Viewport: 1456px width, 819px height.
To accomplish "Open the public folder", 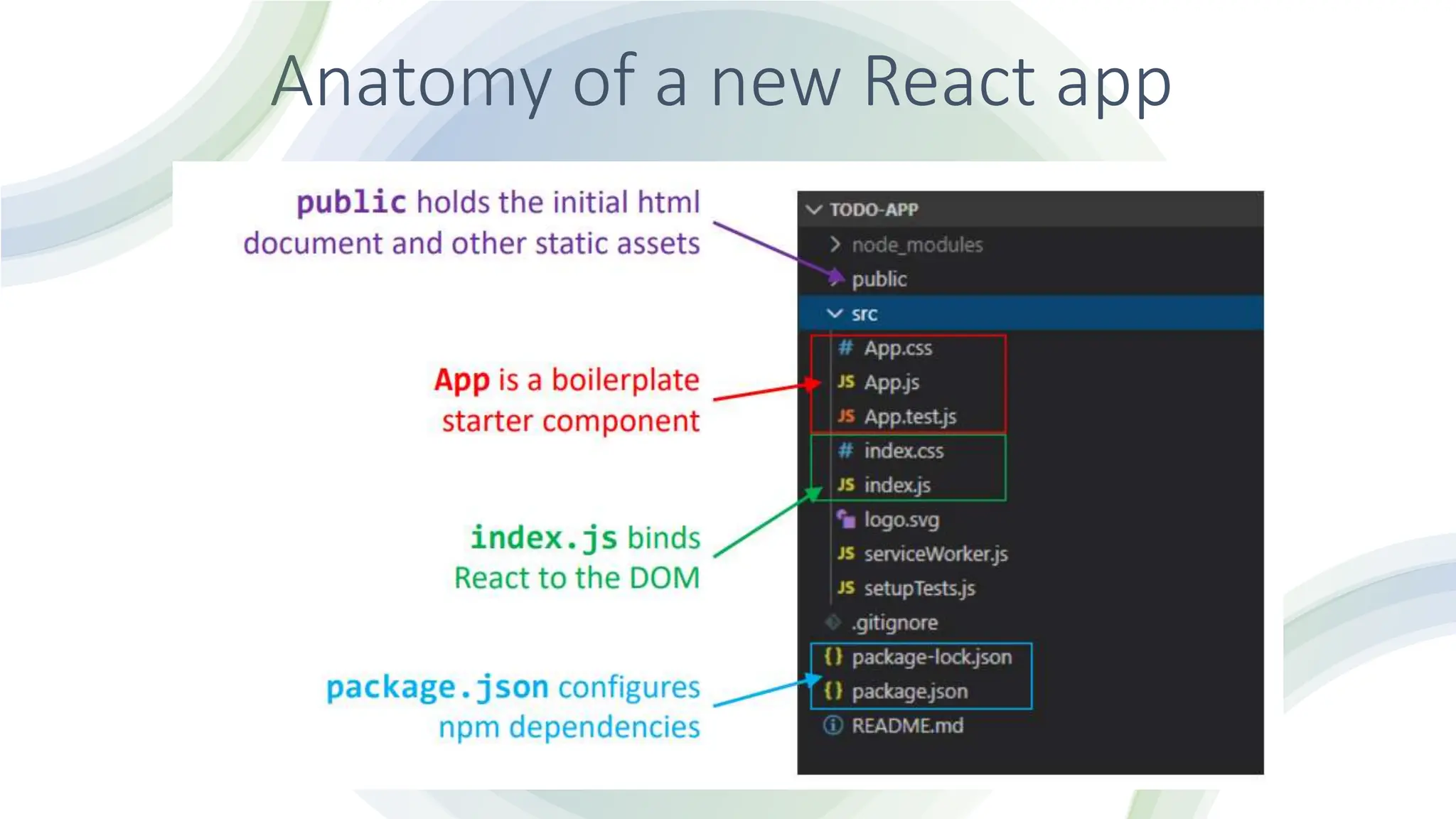I will click(879, 279).
